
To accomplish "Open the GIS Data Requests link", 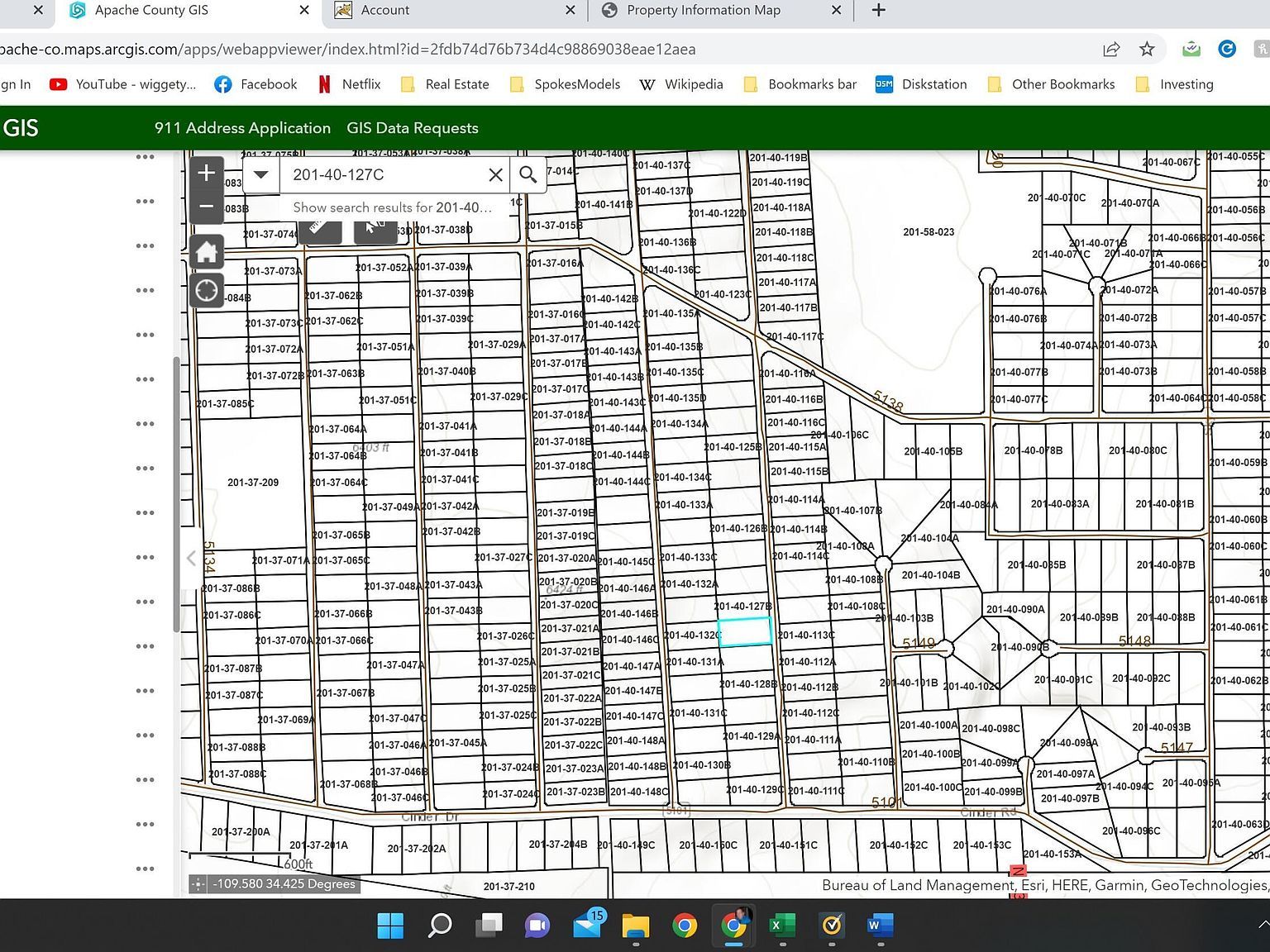I will [413, 128].
